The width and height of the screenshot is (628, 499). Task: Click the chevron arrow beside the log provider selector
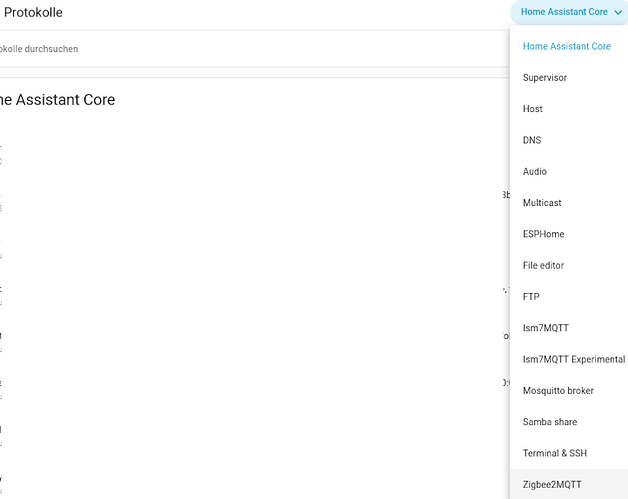[618, 13]
